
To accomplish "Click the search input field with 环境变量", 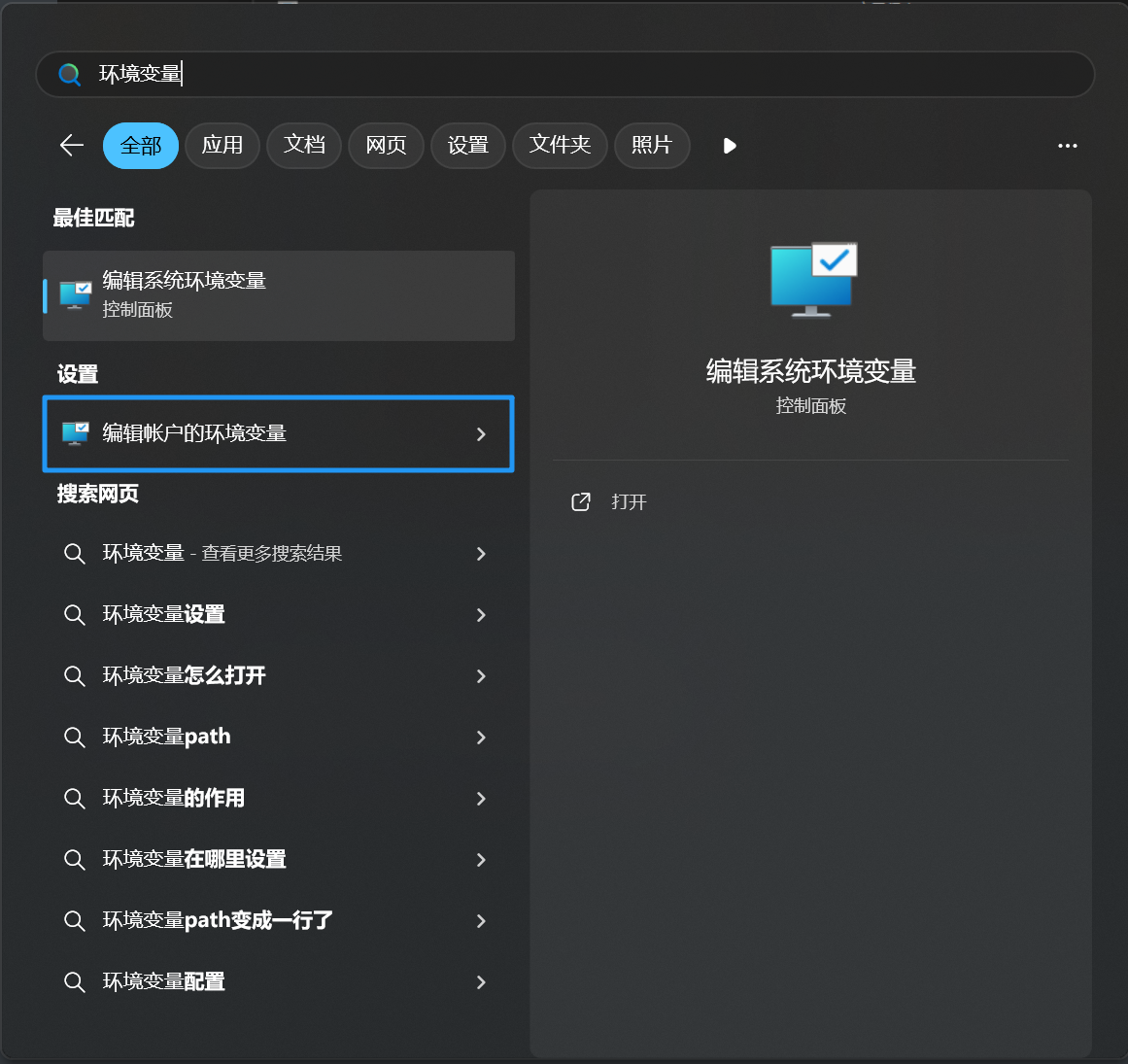I will pyautogui.click(x=583, y=75).
